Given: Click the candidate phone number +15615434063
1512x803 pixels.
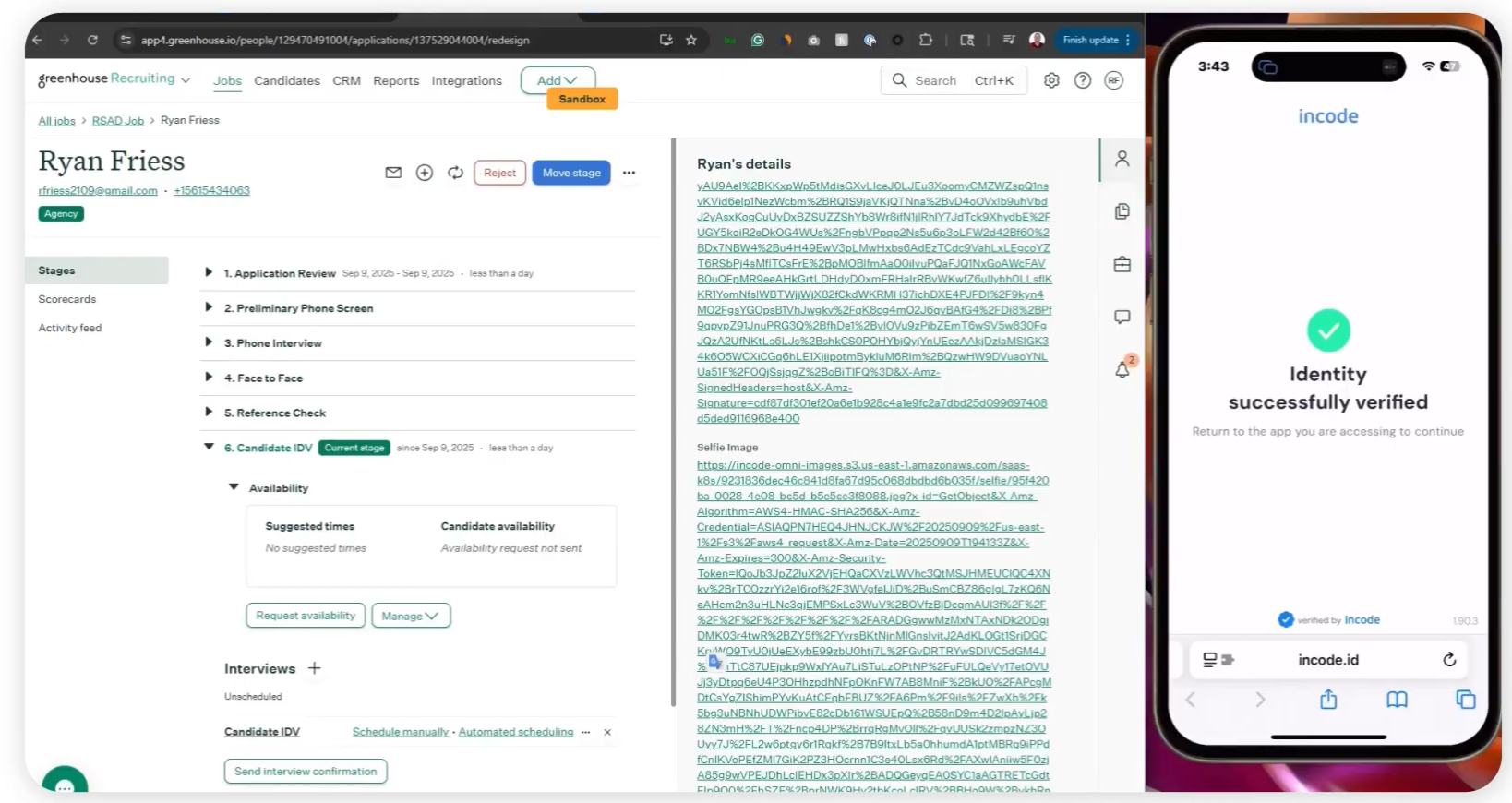Looking at the screenshot, I should tap(211, 191).
